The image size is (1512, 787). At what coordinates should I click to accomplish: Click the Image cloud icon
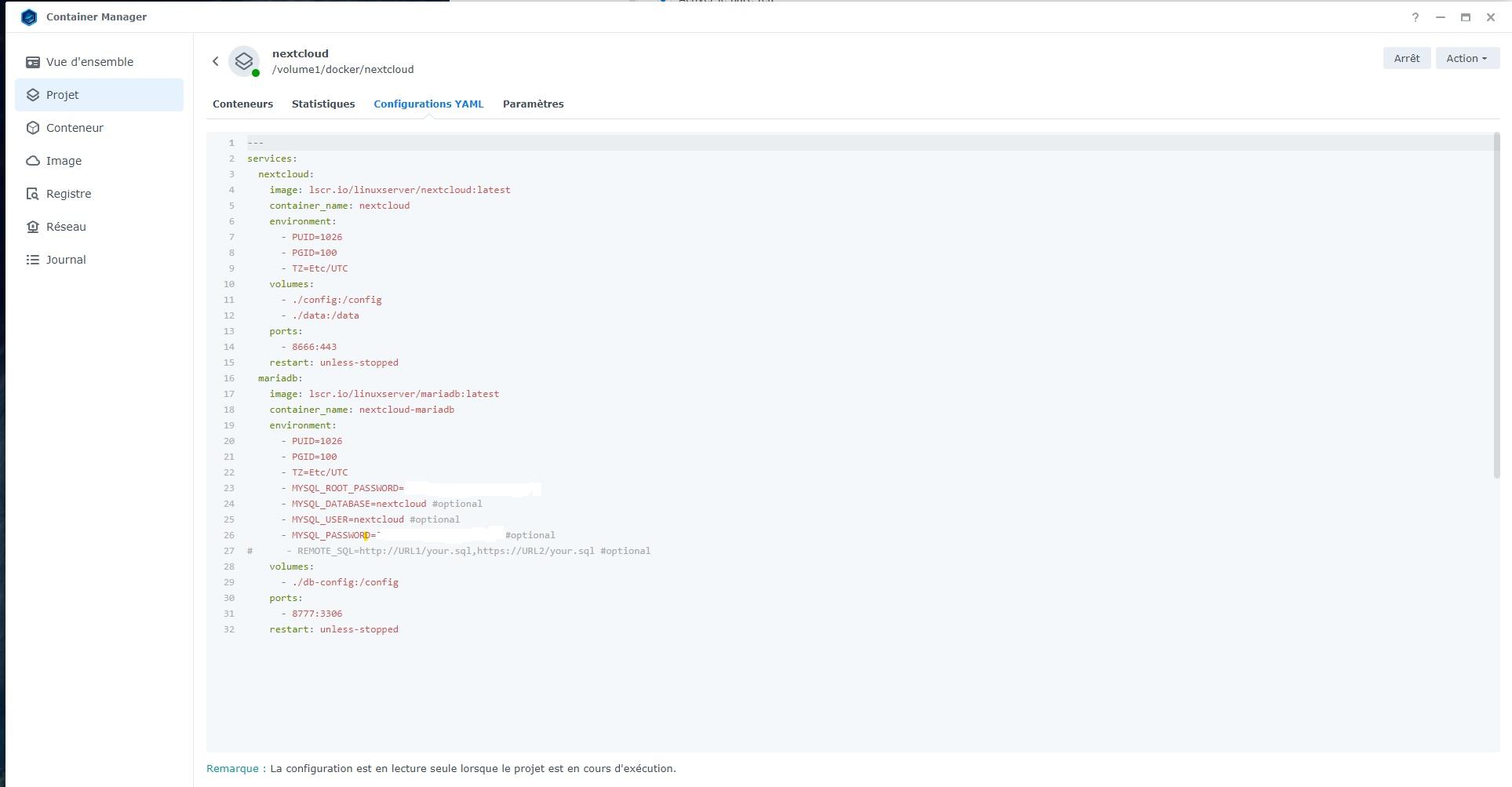(33, 161)
